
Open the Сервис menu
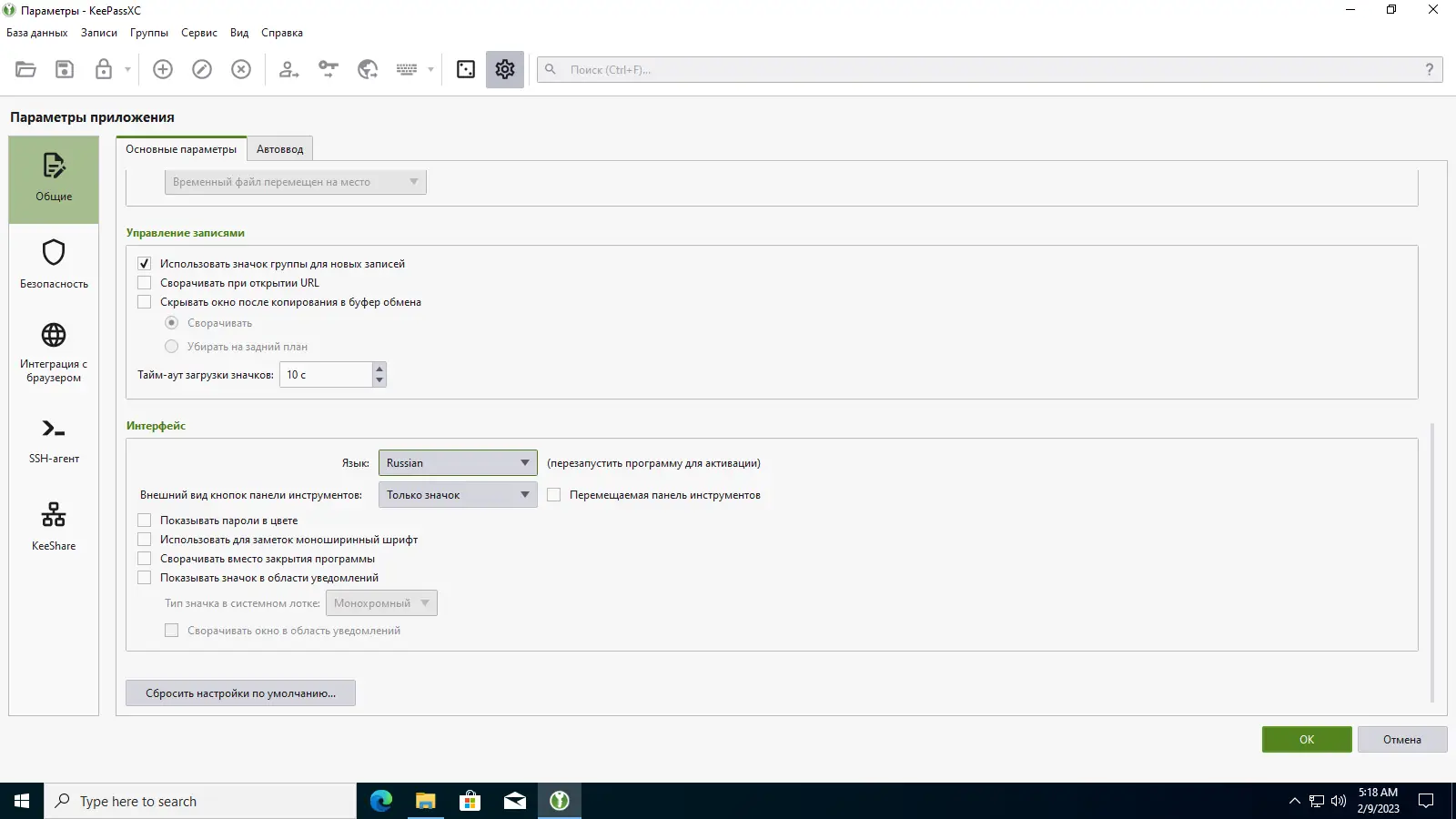199,33
